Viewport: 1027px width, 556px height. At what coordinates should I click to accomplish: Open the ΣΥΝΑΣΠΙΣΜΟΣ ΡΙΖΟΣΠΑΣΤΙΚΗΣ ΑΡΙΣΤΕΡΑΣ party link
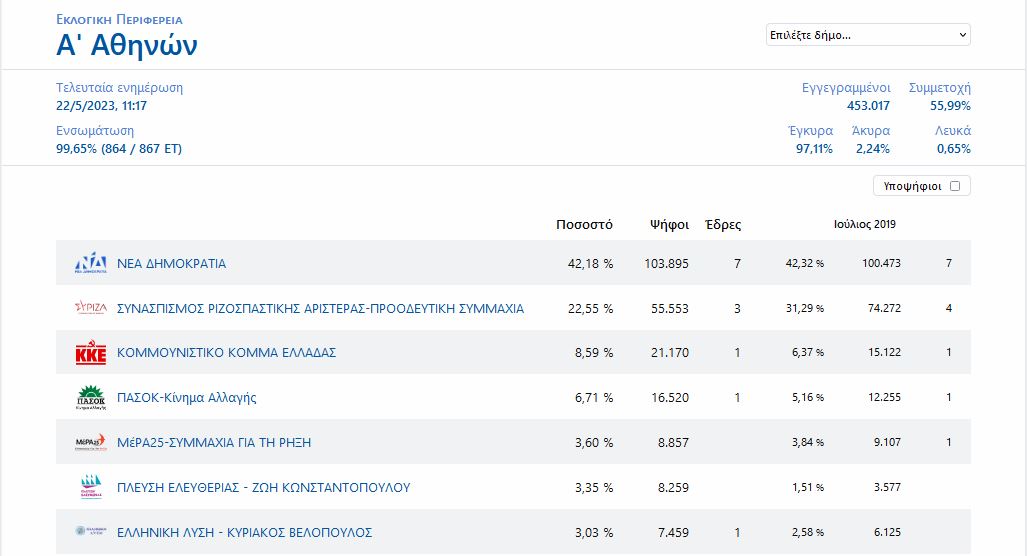(x=320, y=309)
